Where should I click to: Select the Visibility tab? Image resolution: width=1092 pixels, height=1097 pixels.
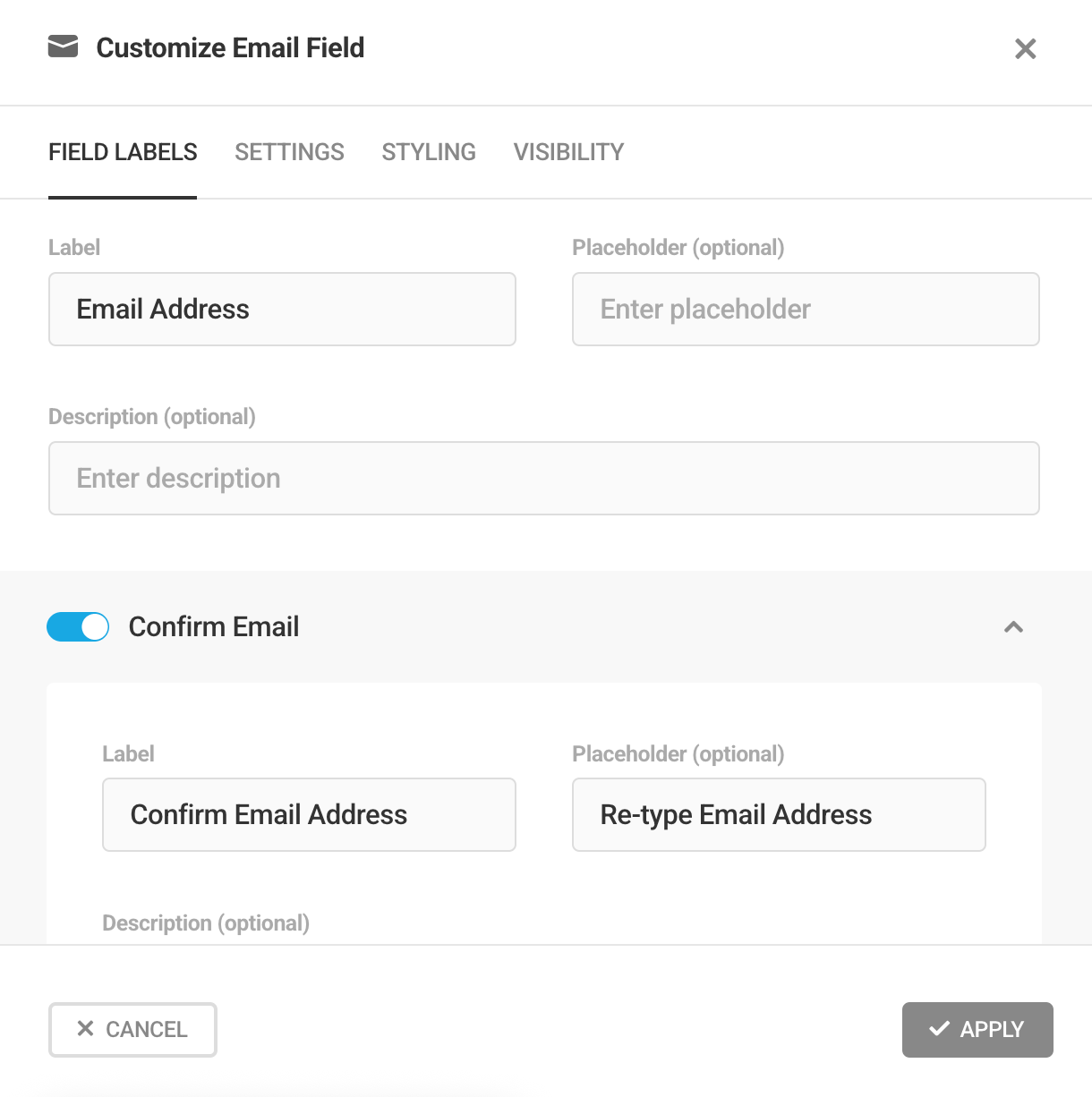coord(568,152)
